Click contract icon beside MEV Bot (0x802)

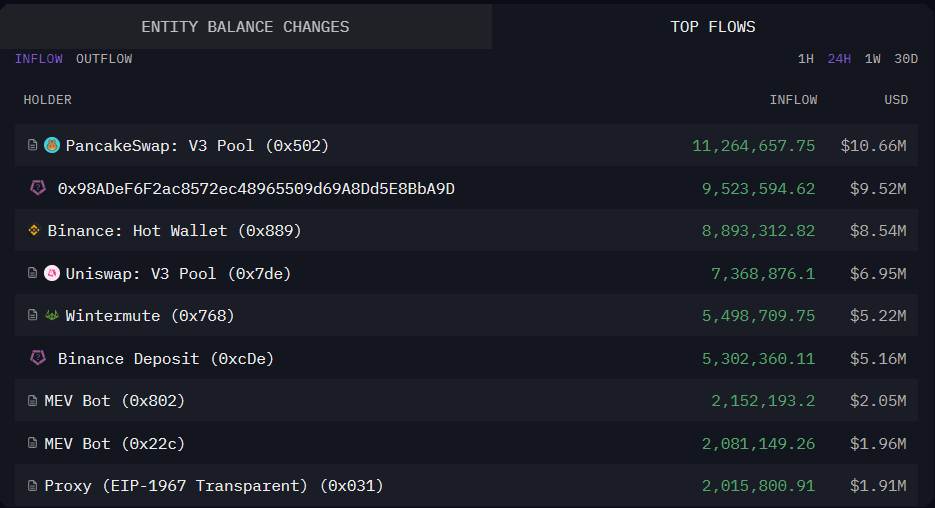point(33,401)
